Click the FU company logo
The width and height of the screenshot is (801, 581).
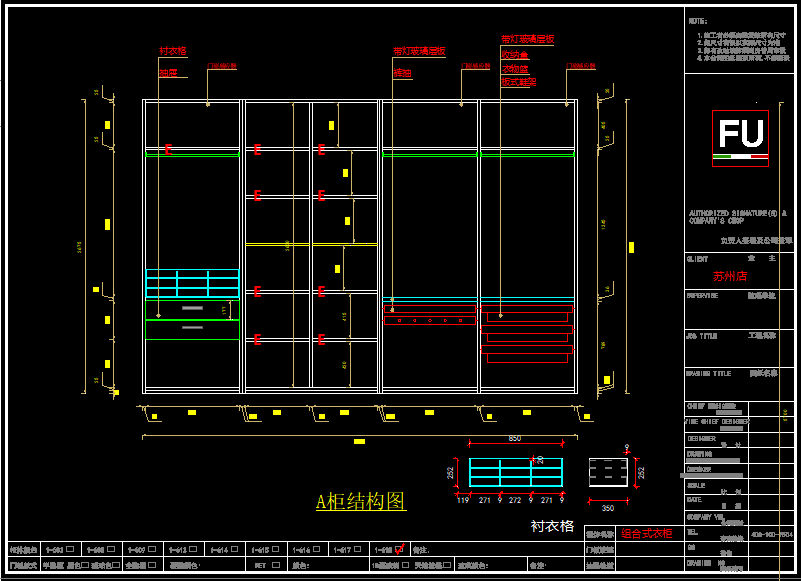pos(740,137)
